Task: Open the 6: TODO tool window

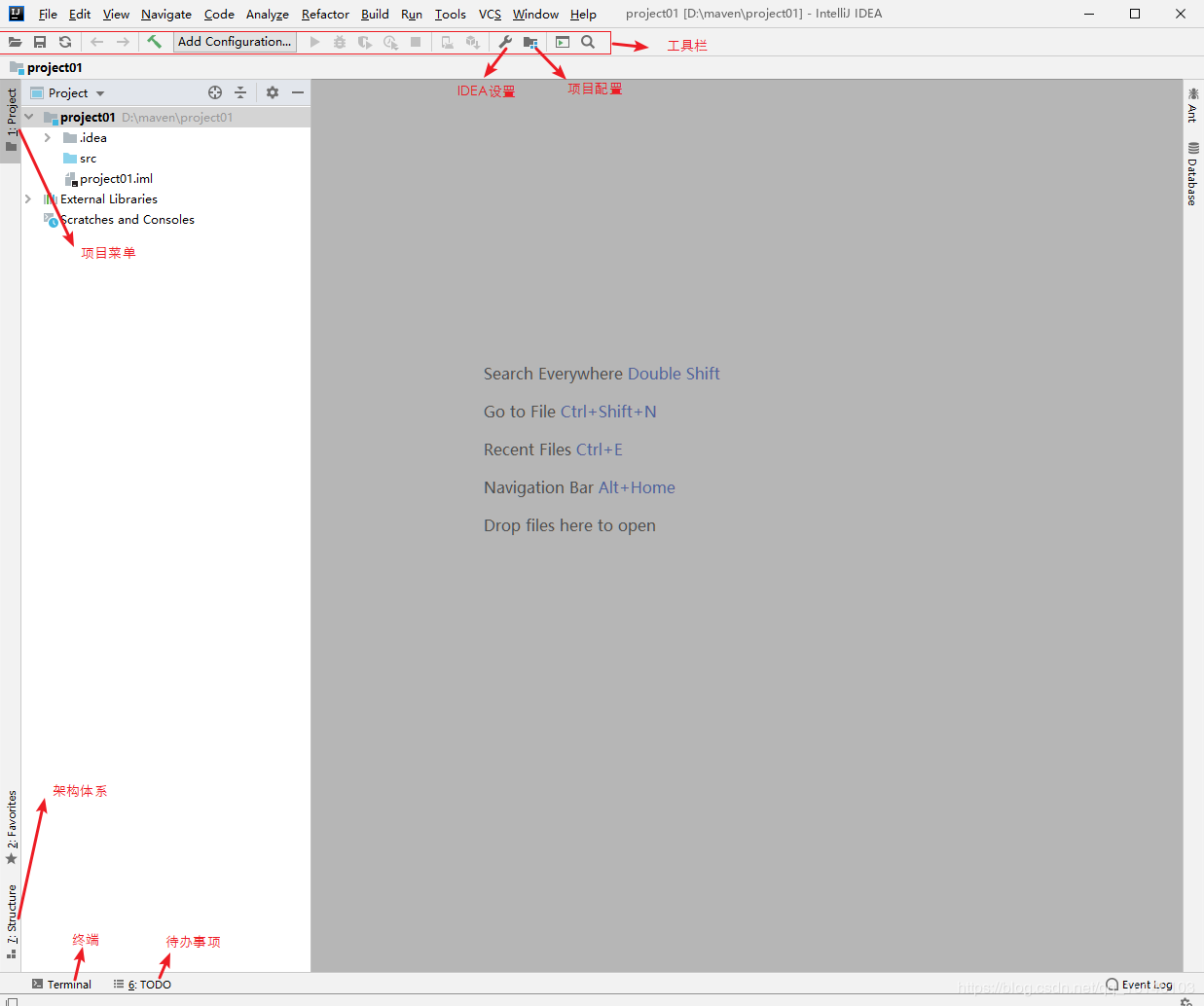Action: tap(142, 985)
